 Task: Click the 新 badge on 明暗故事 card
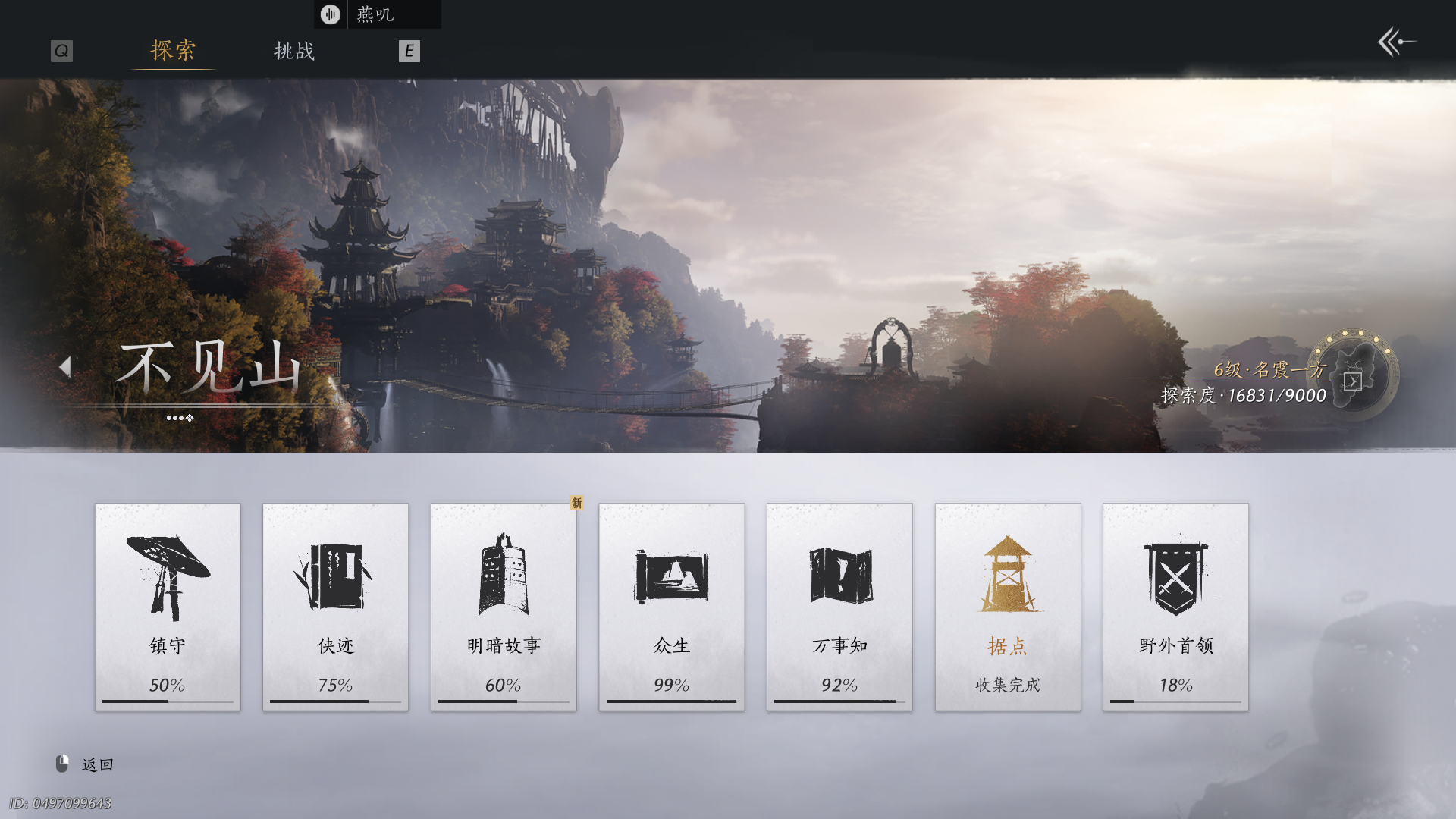click(576, 503)
